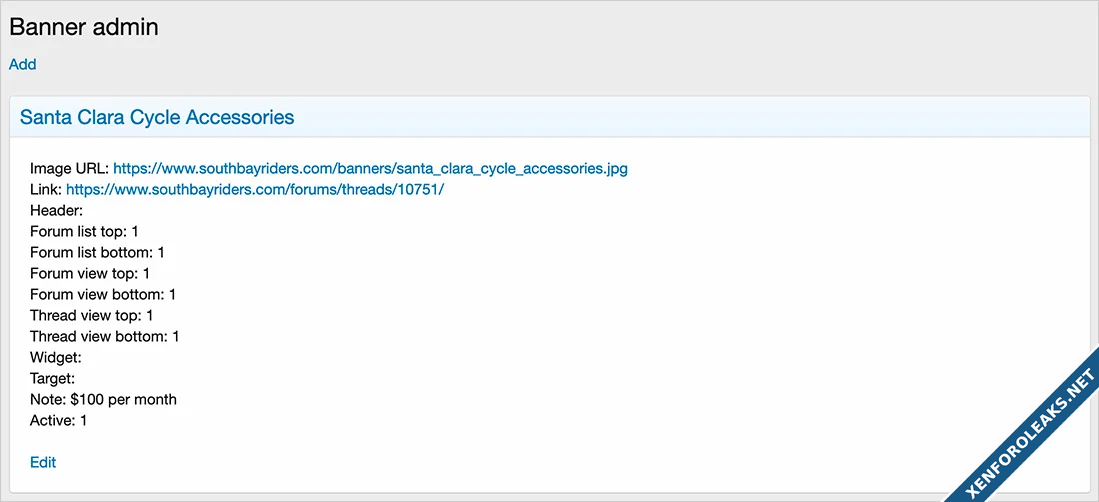Click the Banner admin page heading

[x=84, y=27]
